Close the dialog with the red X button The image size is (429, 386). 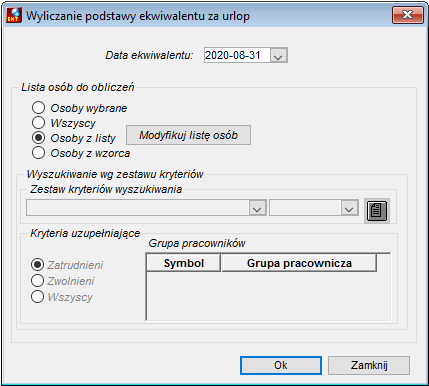click(408, 15)
